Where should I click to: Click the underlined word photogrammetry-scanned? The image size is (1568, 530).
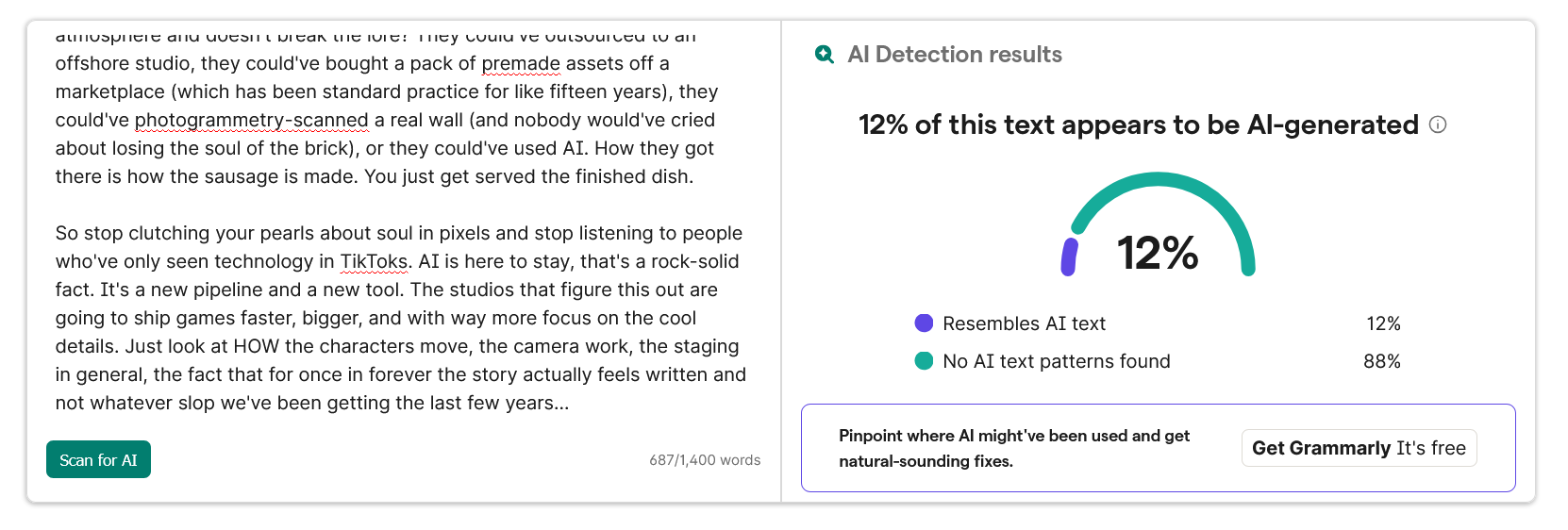(x=252, y=120)
